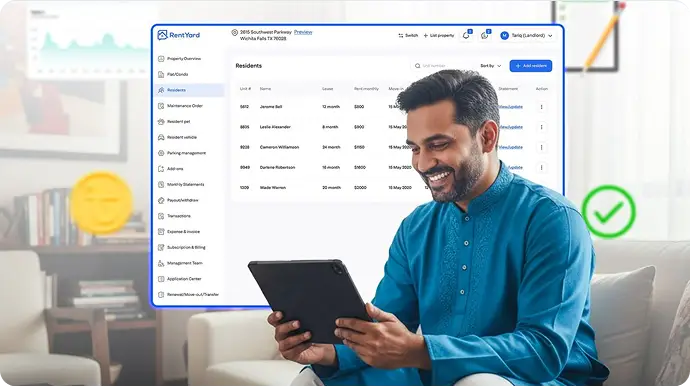Open action menu for Darlene Robertson row
This screenshot has height=387, width=690.
click(x=542, y=168)
